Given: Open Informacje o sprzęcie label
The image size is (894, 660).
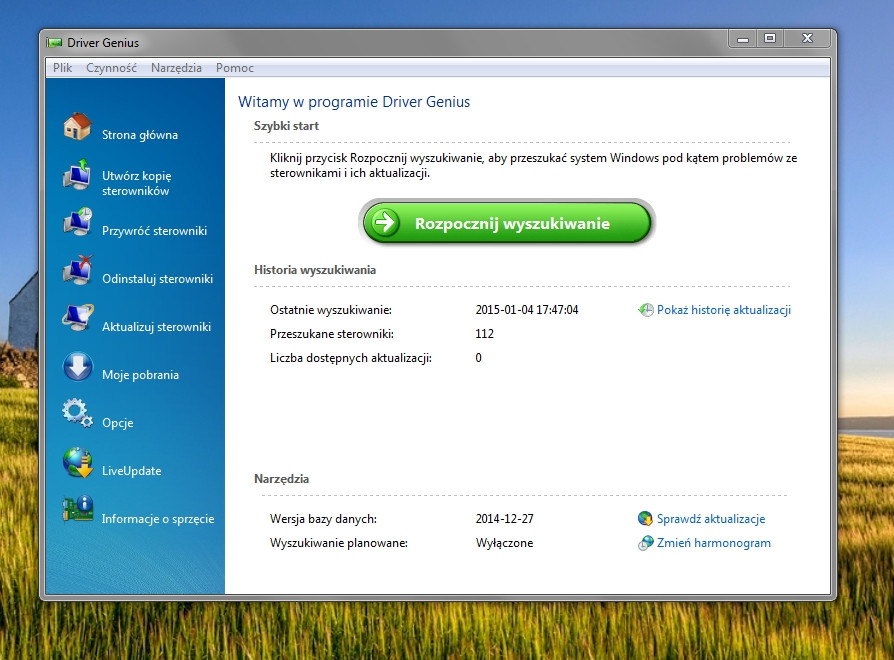Looking at the screenshot, I should point(158,519).
